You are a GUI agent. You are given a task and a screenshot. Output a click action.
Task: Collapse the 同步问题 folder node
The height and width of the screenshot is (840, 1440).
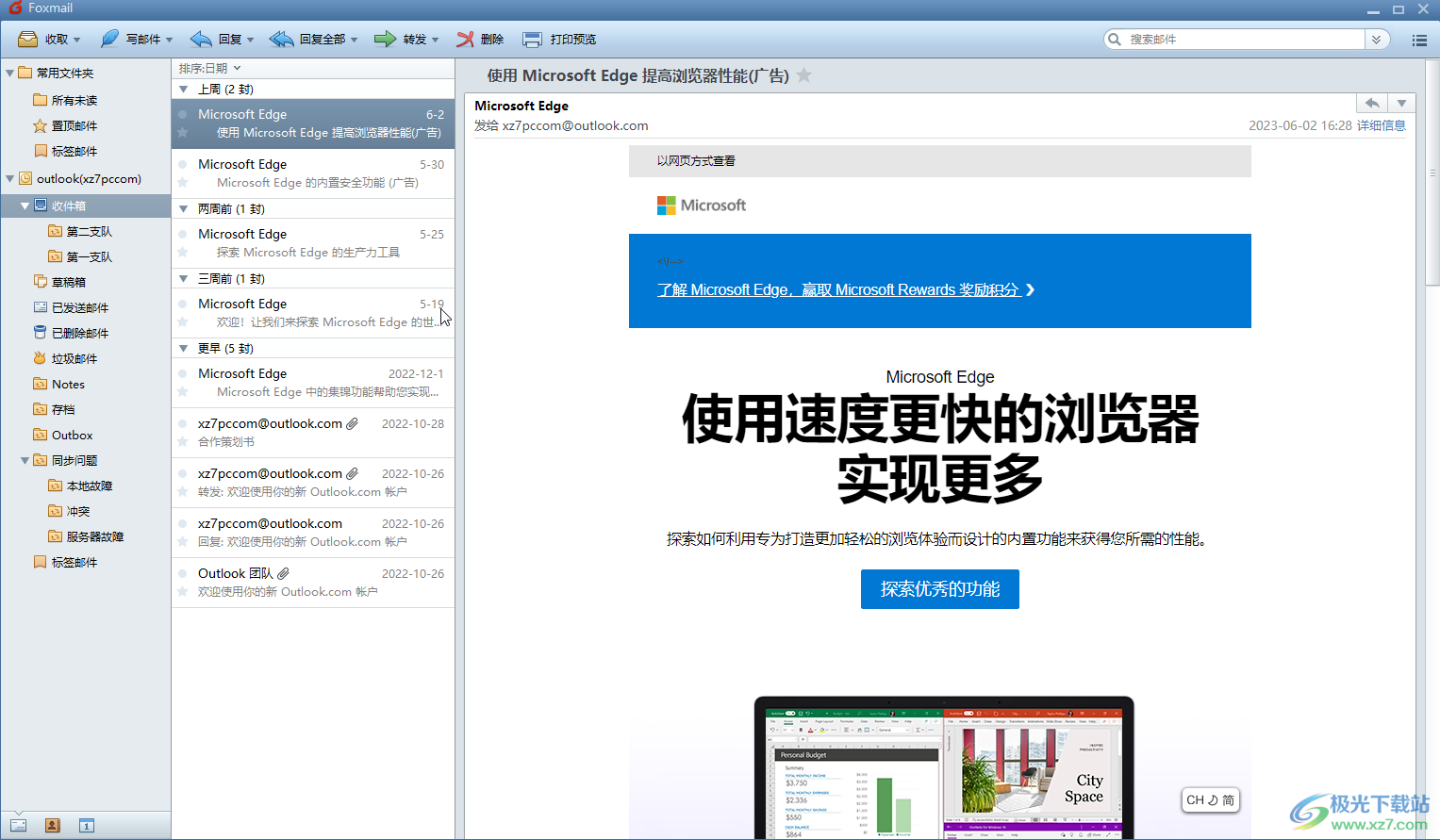25,460
